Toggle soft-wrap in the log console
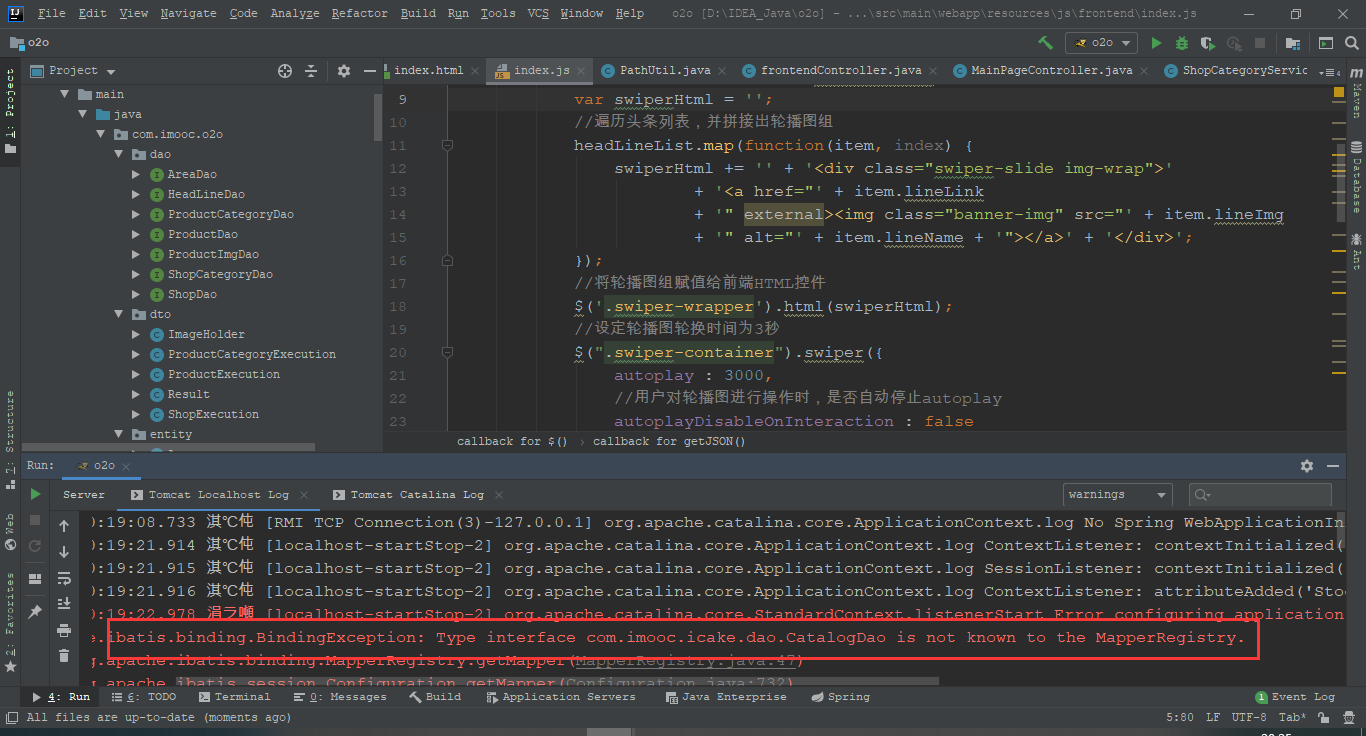This screenshot has height=736, width=1366. point(64,578)
